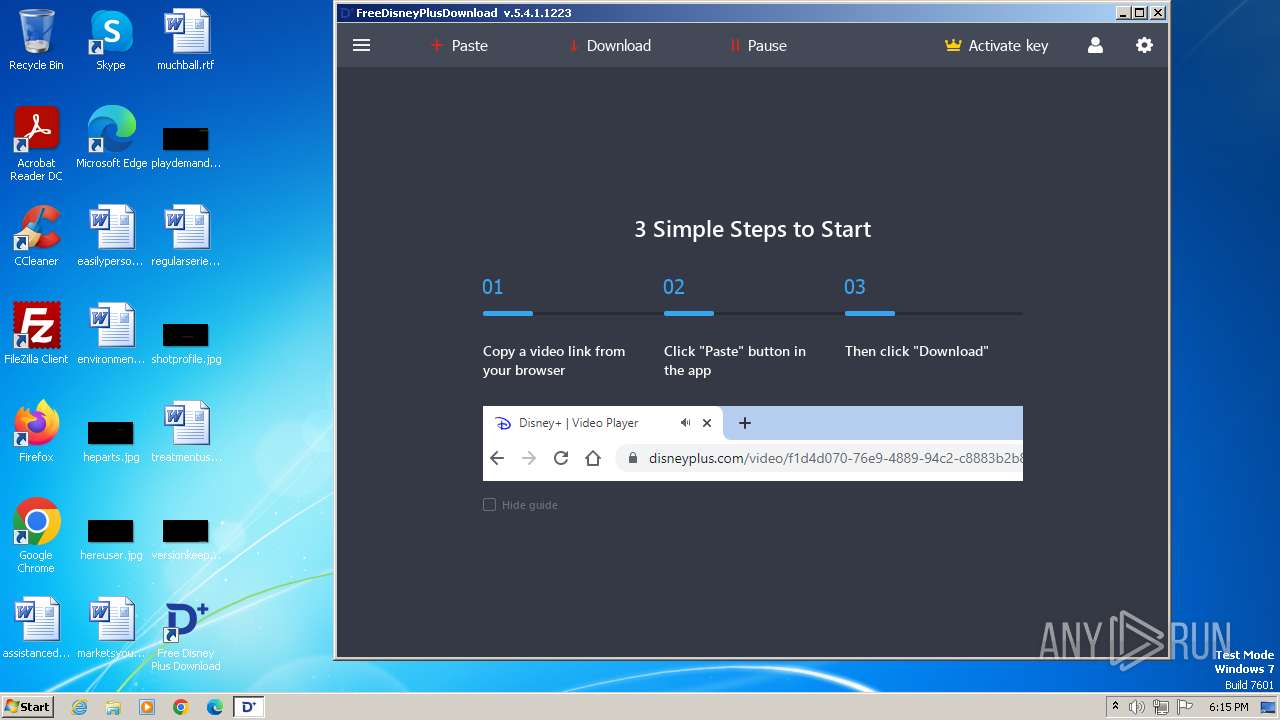
Task: Click the 6:15 PM taskbar clock
Action: click(x=1228, y=707)
